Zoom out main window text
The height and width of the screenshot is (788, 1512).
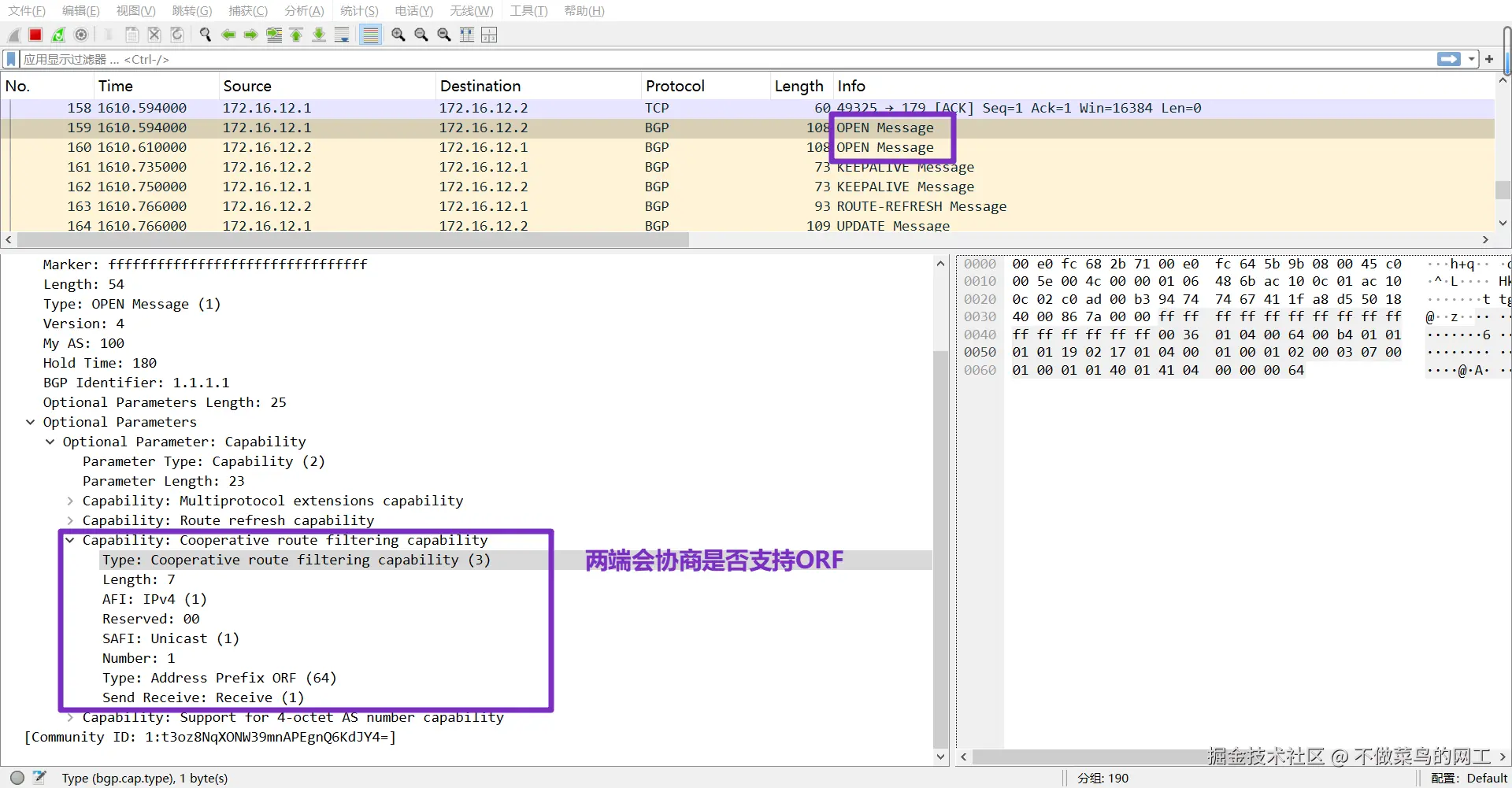(x=421, y=35)
